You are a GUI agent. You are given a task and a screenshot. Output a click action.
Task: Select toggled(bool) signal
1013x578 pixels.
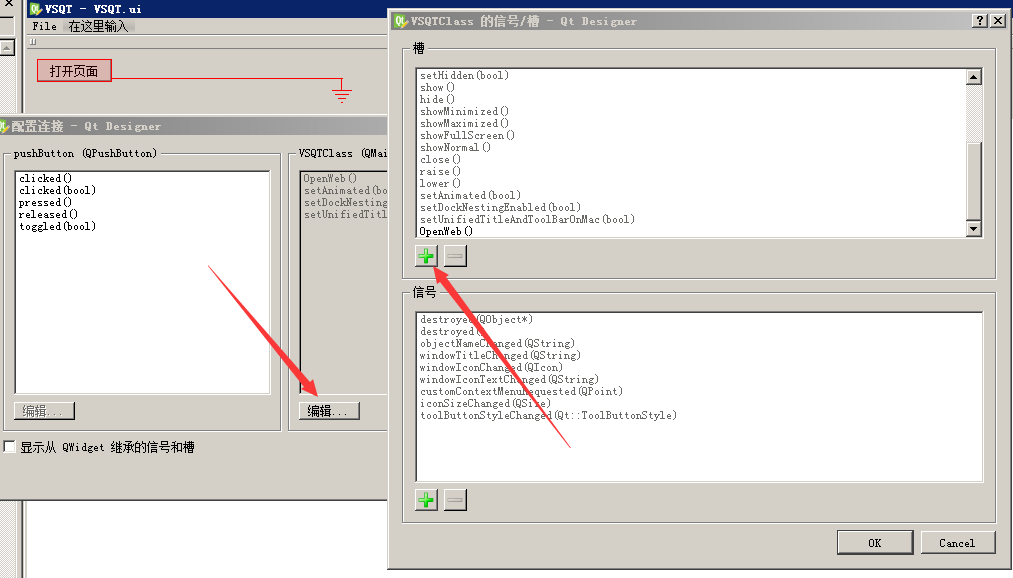[x=57, y=227]
